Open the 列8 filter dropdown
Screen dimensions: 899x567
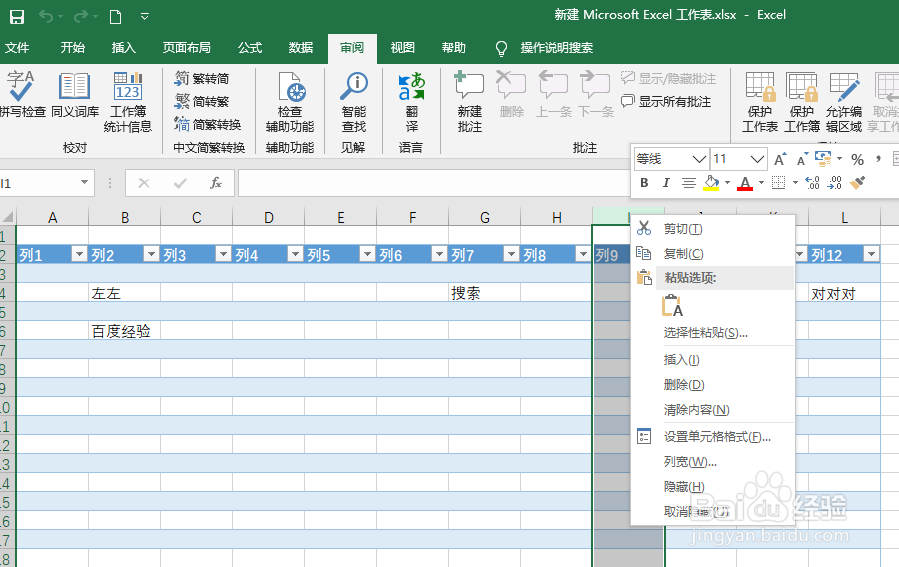pos(583,254)
